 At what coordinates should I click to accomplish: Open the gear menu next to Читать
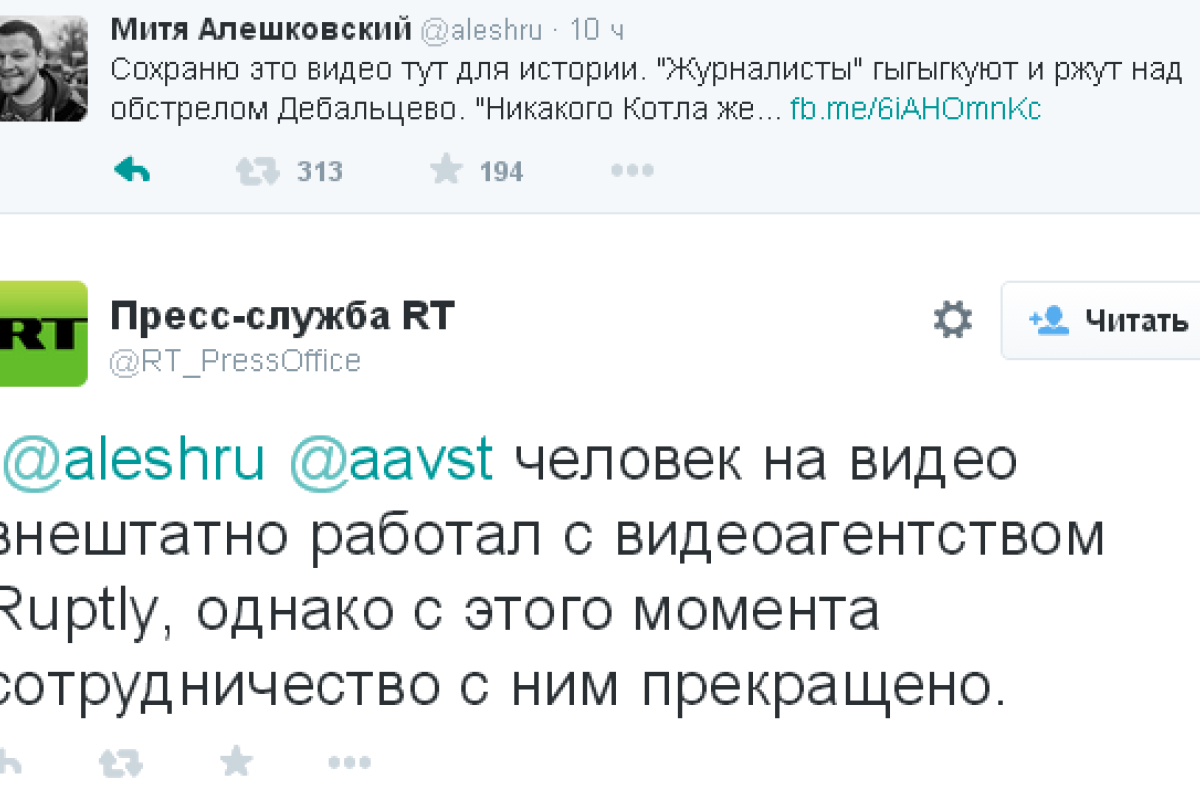tap(952, 320)
